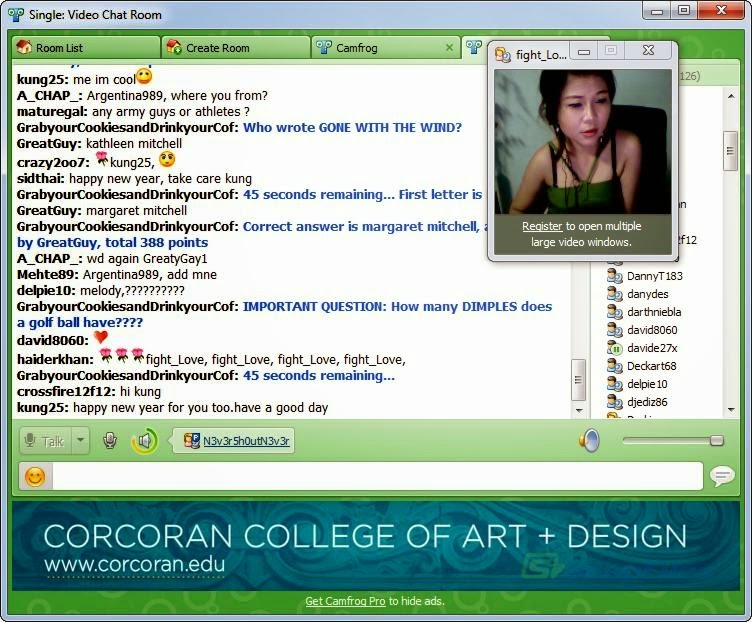The height and width of the screenshot is (622, 752).
Task: Select davide27x in user list
Action: [x=652, y=348]
